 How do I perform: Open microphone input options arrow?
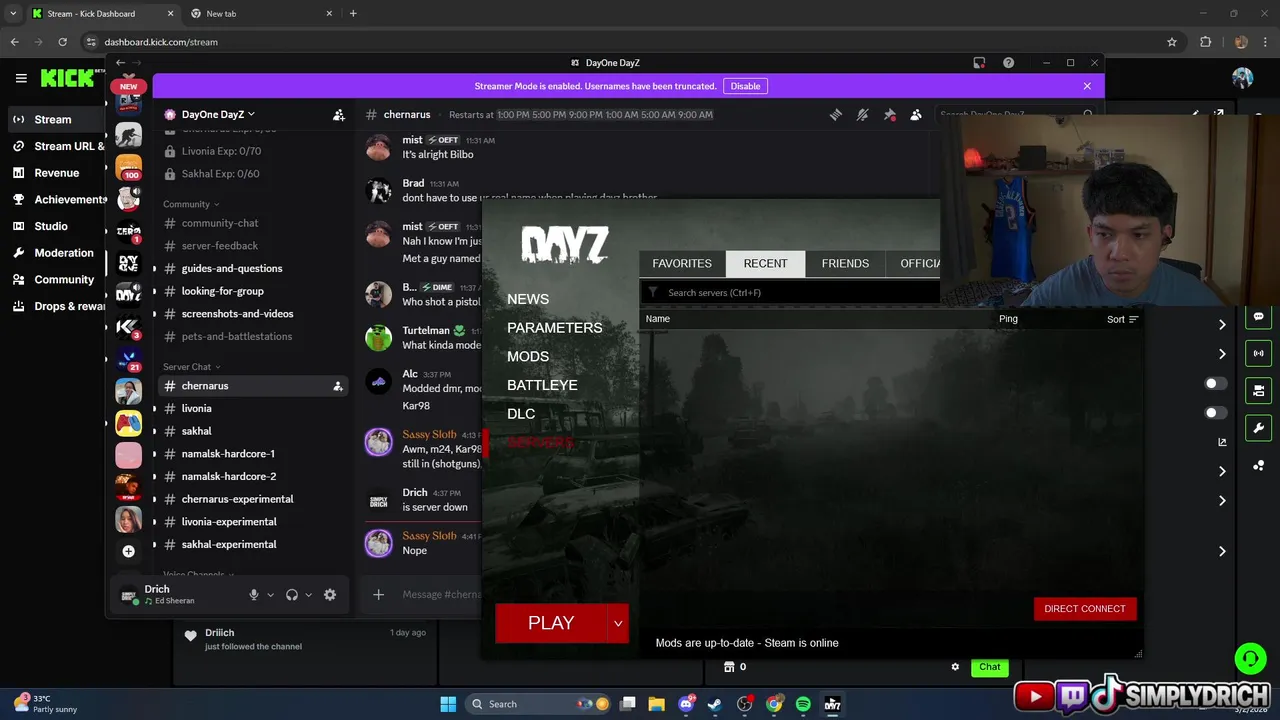pos(270,595)
